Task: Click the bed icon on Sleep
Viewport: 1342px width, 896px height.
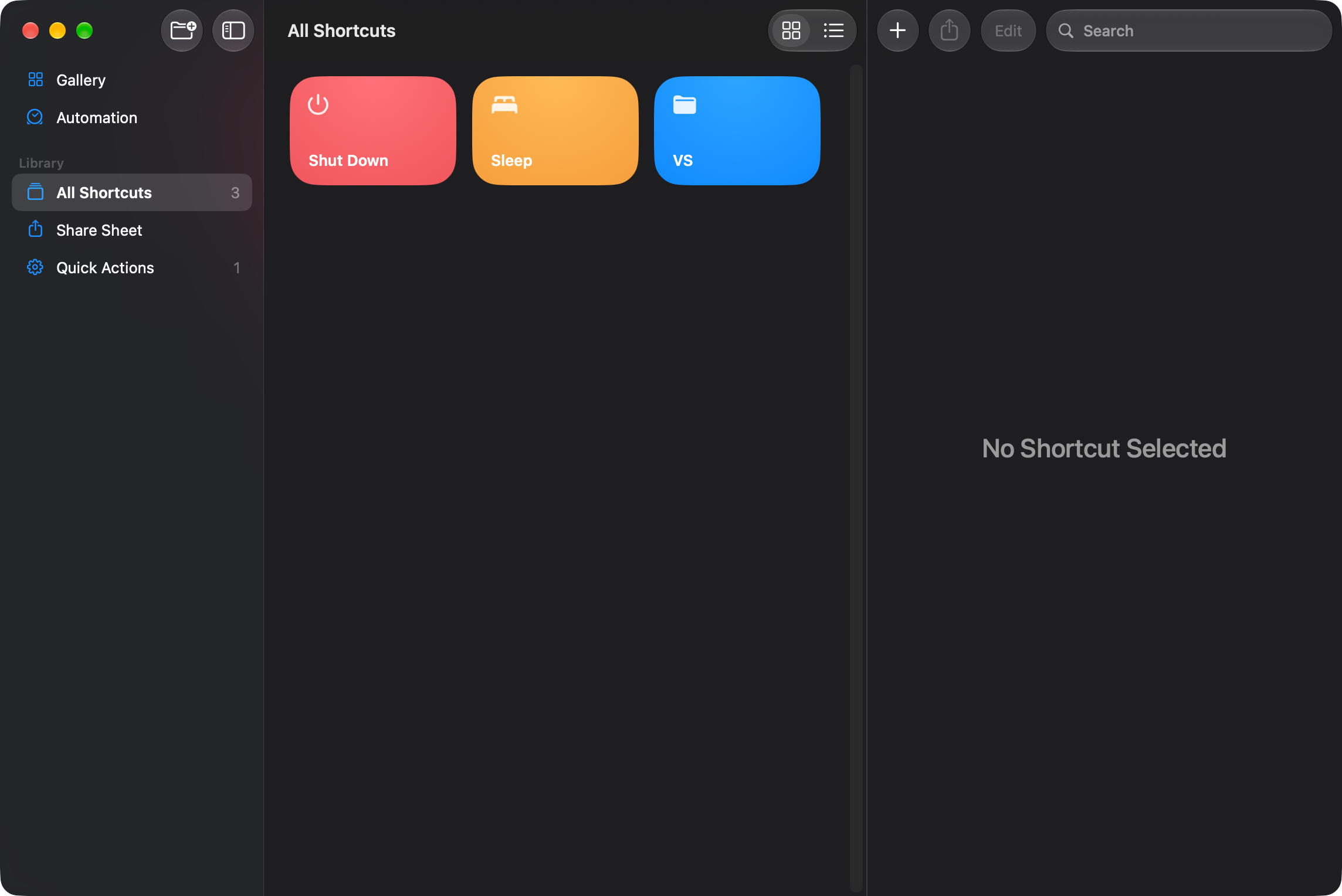Action: pyautogui.click(x=504, y=104)
